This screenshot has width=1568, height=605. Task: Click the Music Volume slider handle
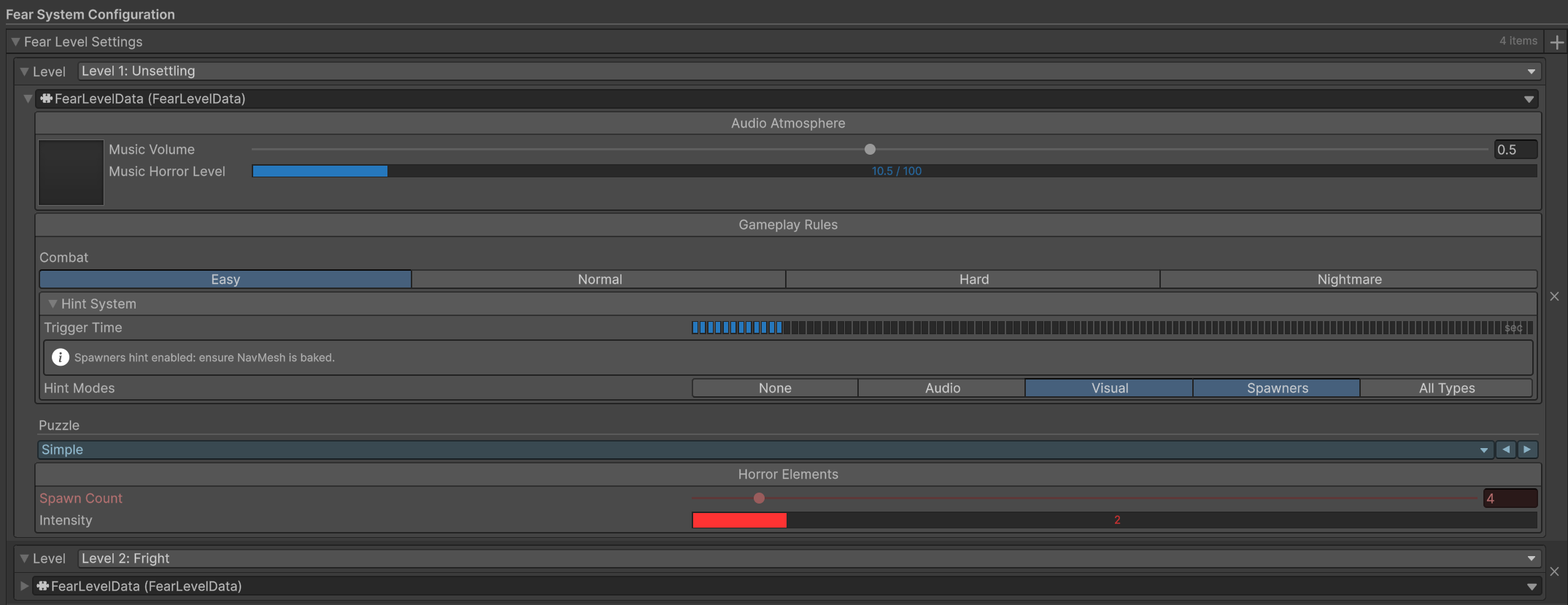tap(870, 150)
